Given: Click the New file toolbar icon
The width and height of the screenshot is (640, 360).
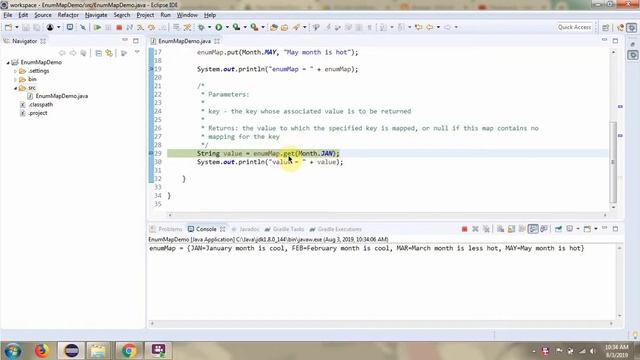Looking at the screenshot, I should (x=9, y=27).
